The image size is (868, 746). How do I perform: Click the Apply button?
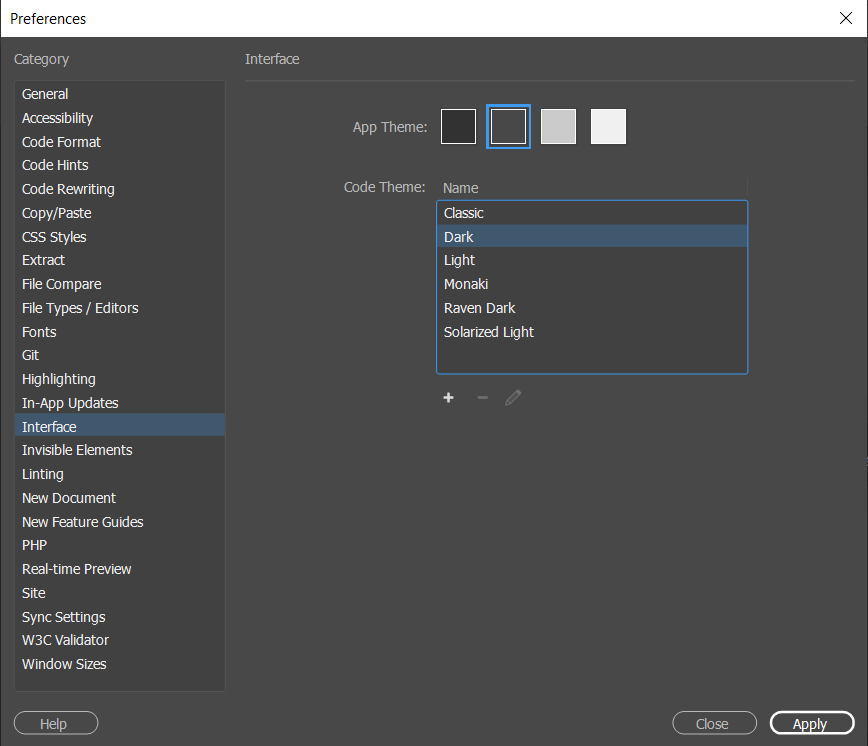(x=812, y=723)
